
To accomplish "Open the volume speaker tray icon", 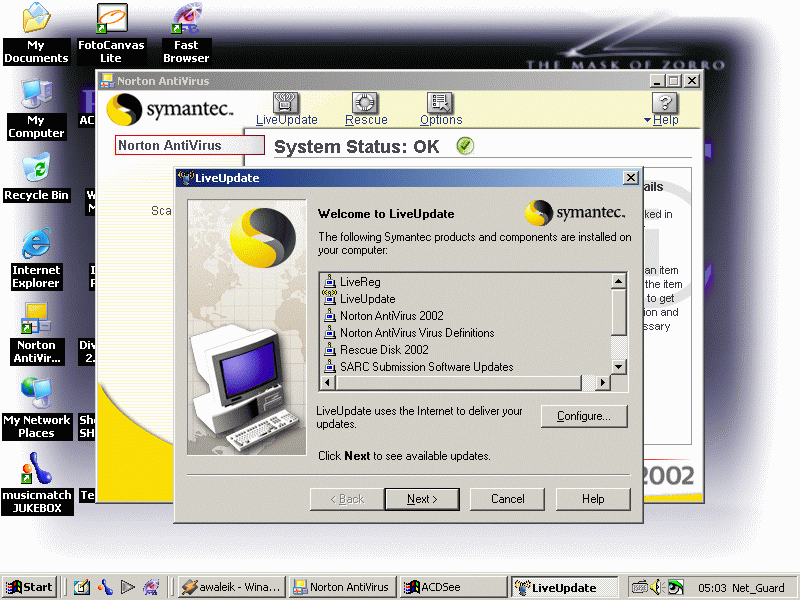I will [x=656, y=587].
